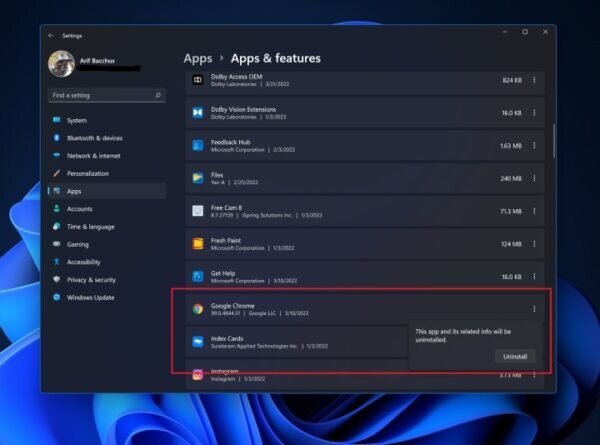Click the Files app icon

tap(198, 178)
